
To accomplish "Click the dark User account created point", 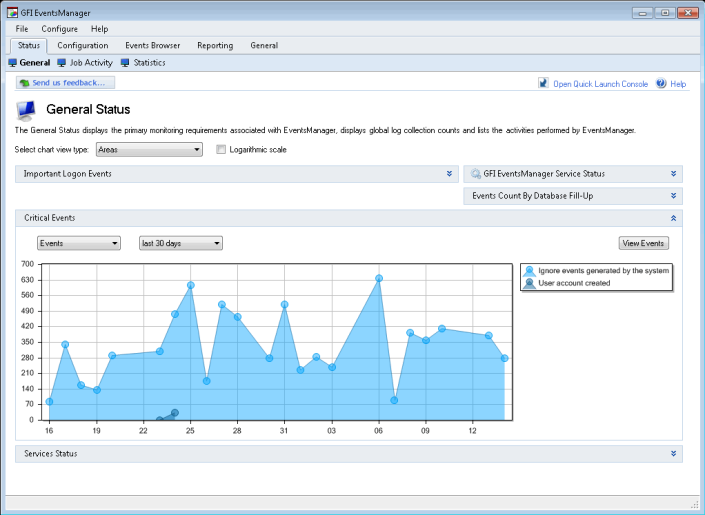I will tap(175, 413).
